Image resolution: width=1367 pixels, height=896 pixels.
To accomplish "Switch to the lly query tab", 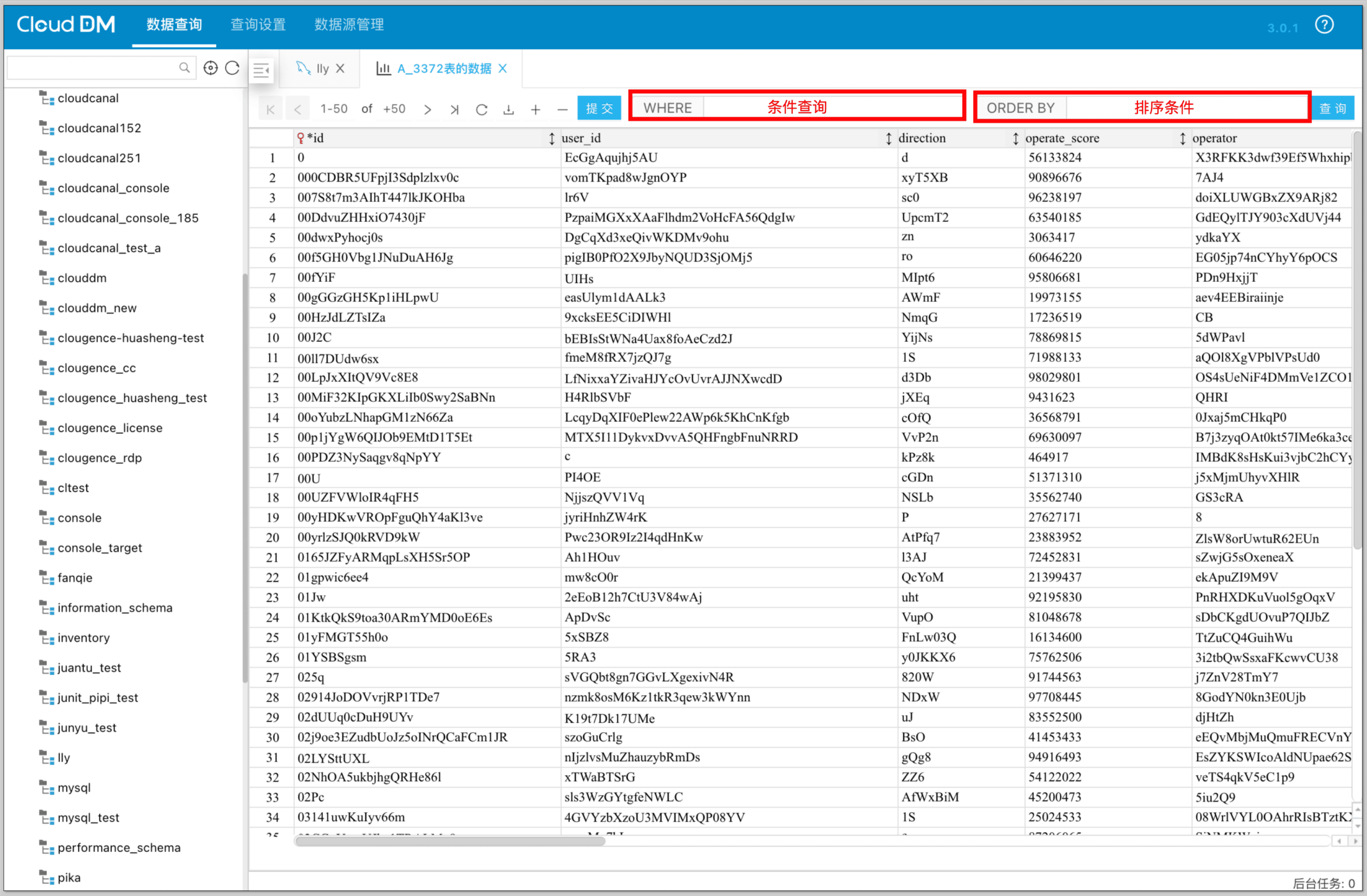I will tap(322, 68).
